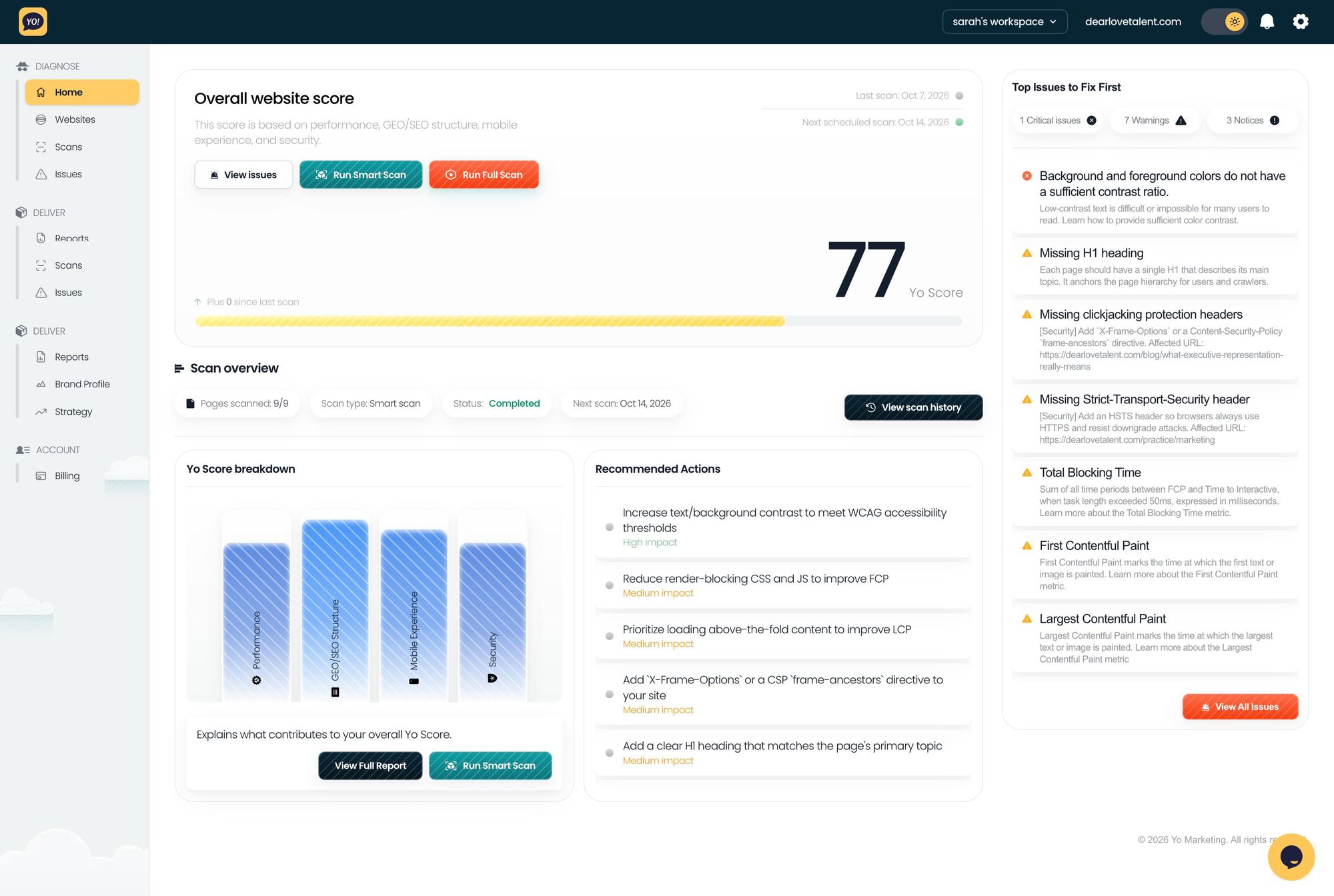This screenshot has width=1334, height=896.
Task: Open the notifications bell
Action: [1267, 21]
